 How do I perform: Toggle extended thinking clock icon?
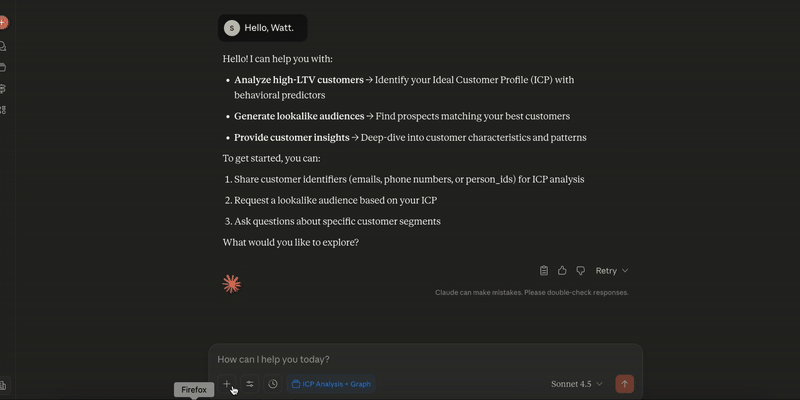pyautogui.click(x=273, y=384)
